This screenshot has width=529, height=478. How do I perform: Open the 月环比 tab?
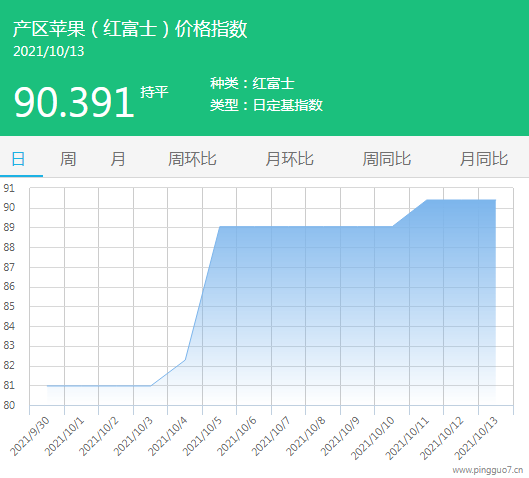[x=289, y=159]
